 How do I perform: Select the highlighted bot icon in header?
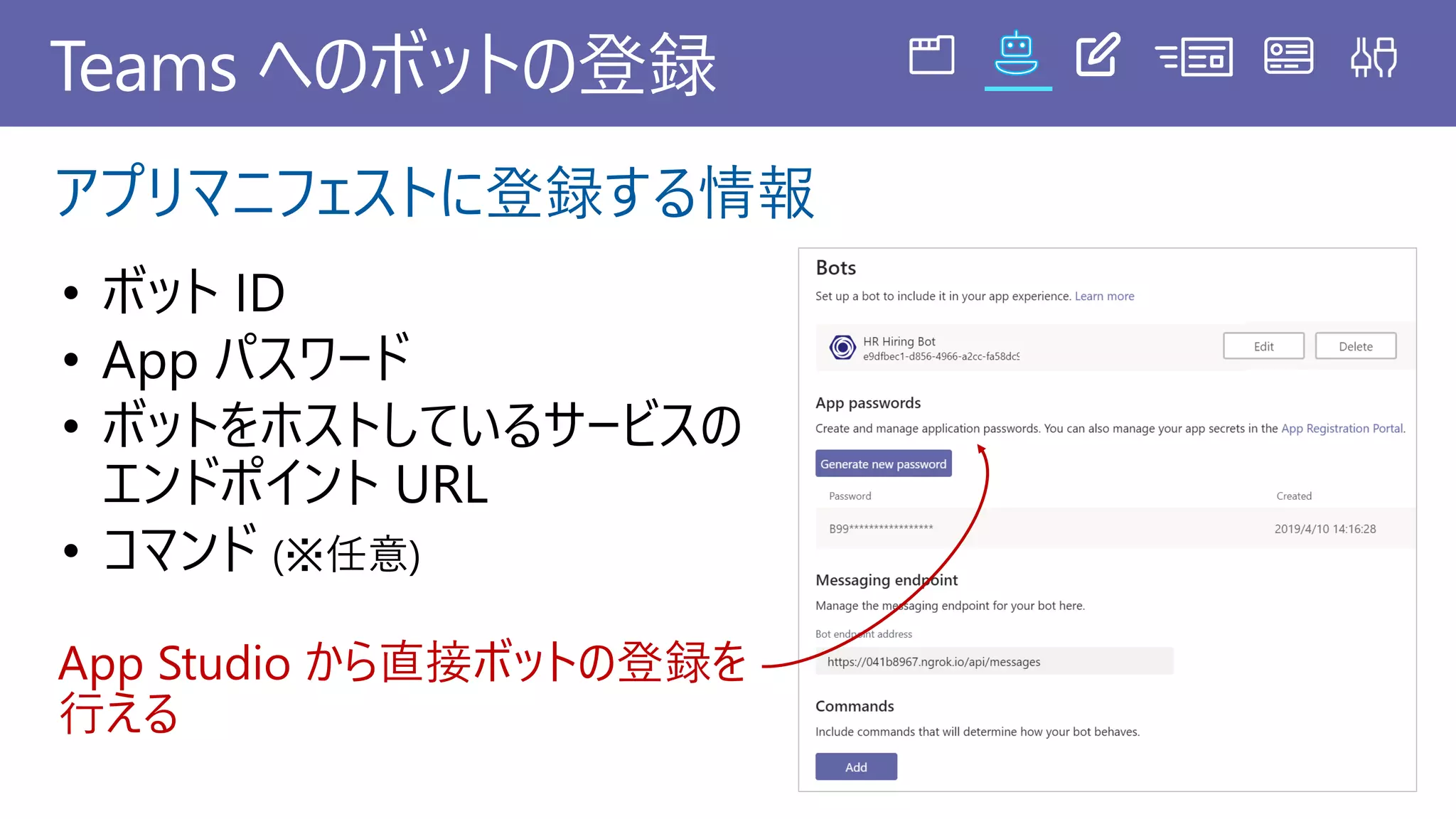click(x=1017, y=54)
